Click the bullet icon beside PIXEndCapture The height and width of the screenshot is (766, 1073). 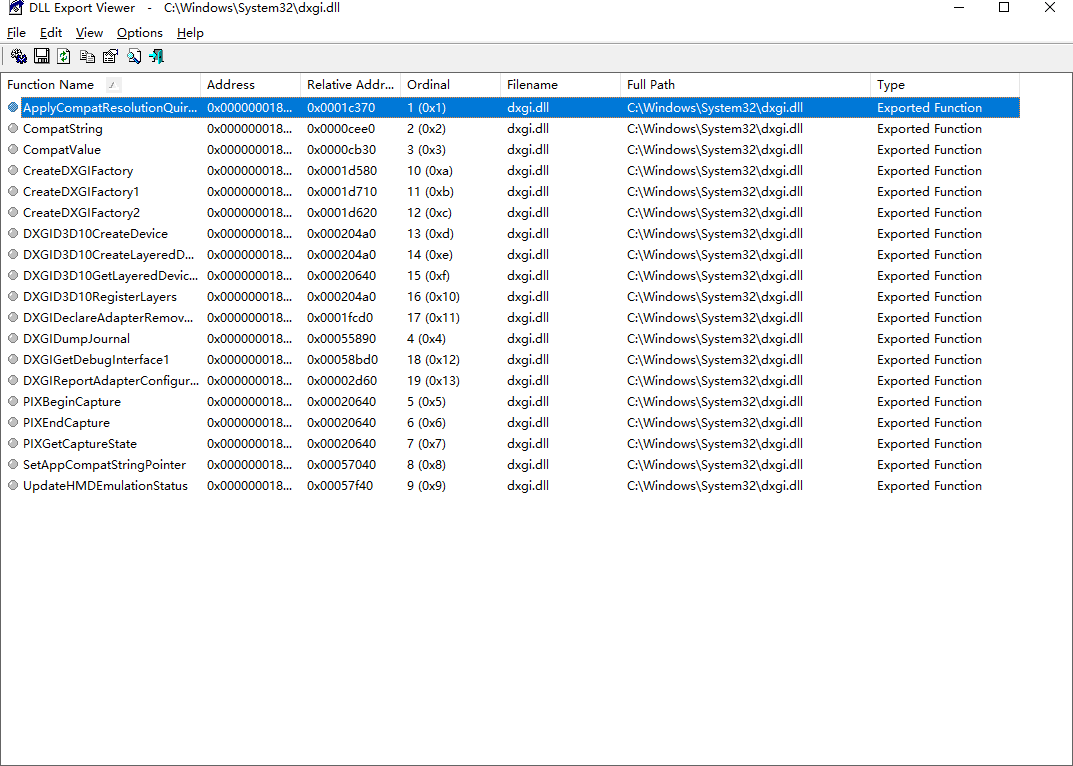click(13, 422)
